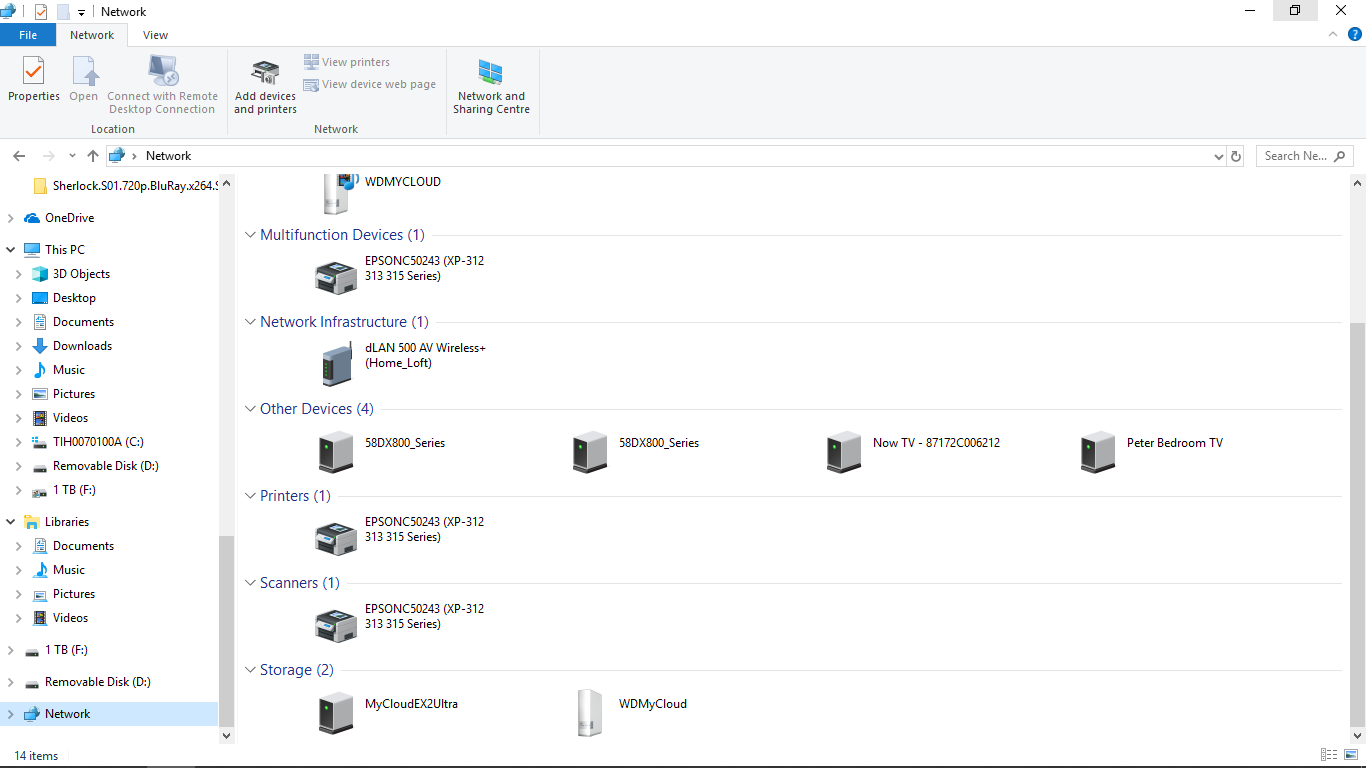Click the Up one level arrow

pyautogui.click(x=93, y=156)
